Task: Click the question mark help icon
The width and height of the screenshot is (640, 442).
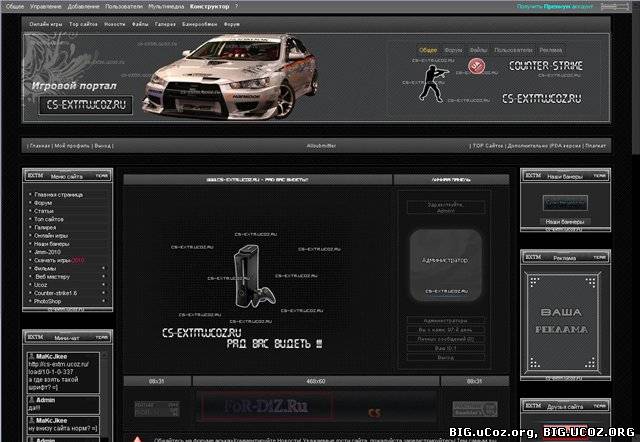Action: [236, 7]
